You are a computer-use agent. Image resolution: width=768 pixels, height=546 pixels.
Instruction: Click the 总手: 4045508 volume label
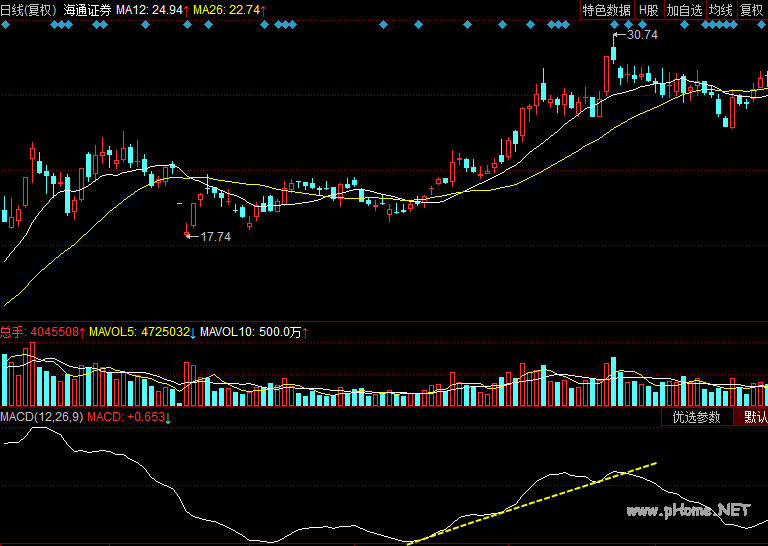coord(43,332)
